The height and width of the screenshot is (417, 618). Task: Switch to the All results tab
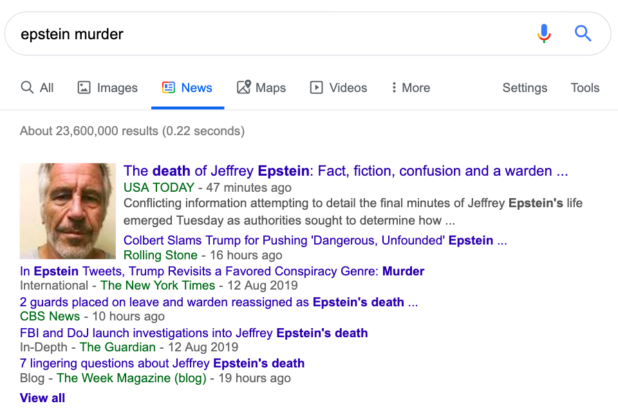click(x=37, y=87)
